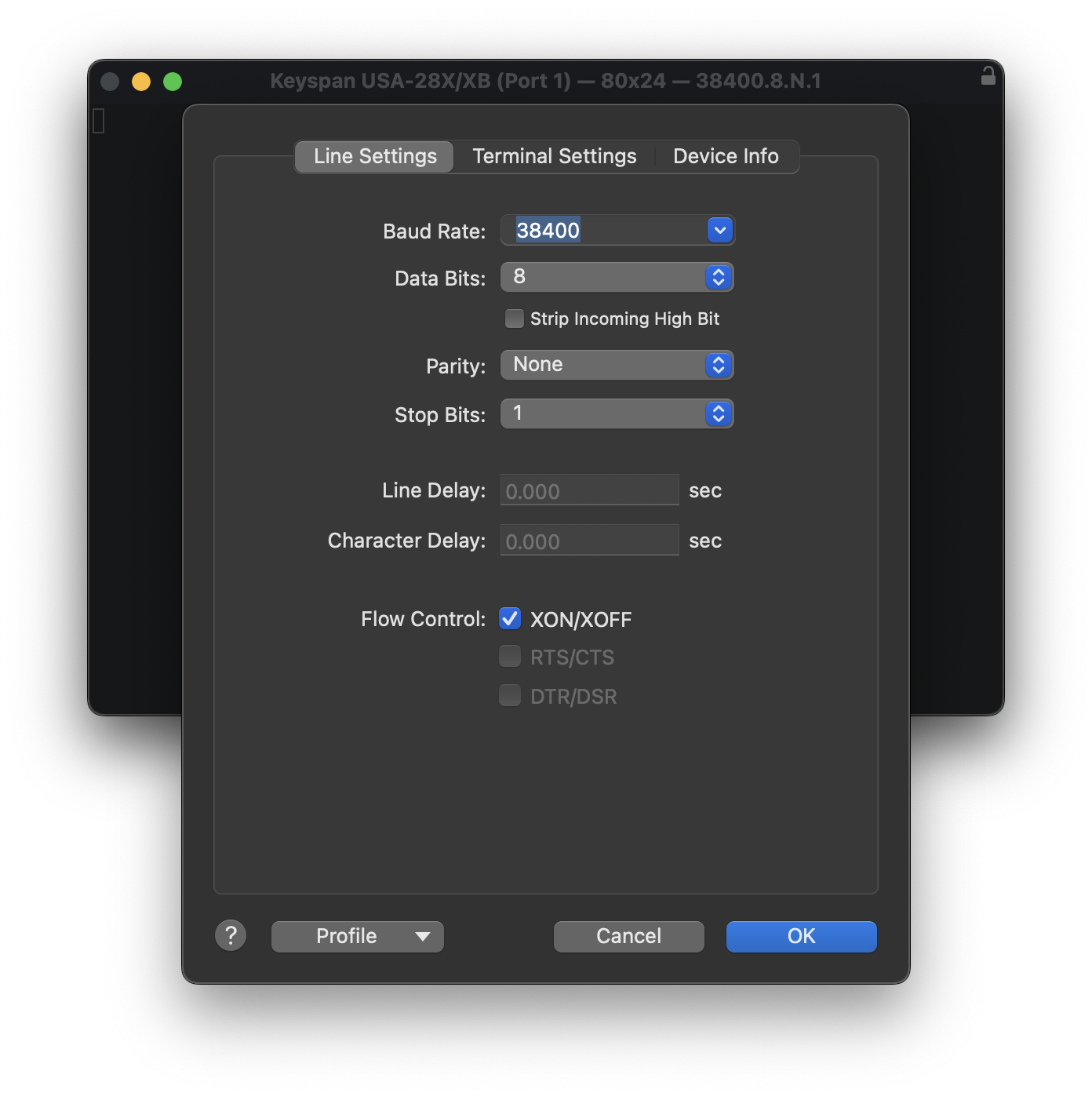Open the Profile pop-up menu
This screenshot has width=1092, height=1100.
[358, 936]
